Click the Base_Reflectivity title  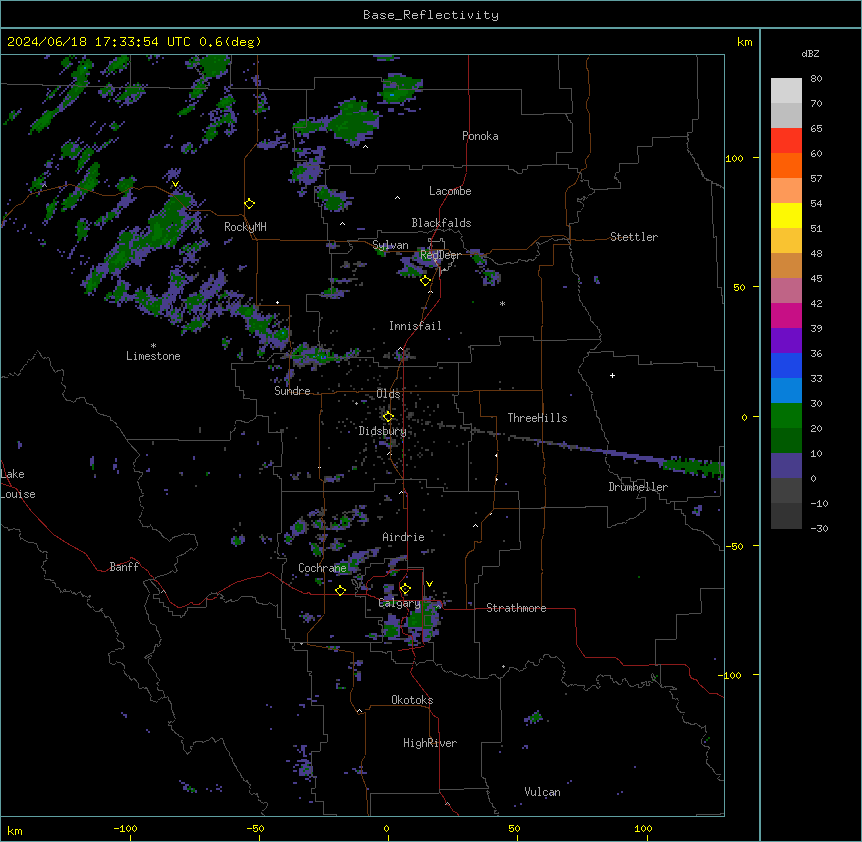click(x=431, y=15)
